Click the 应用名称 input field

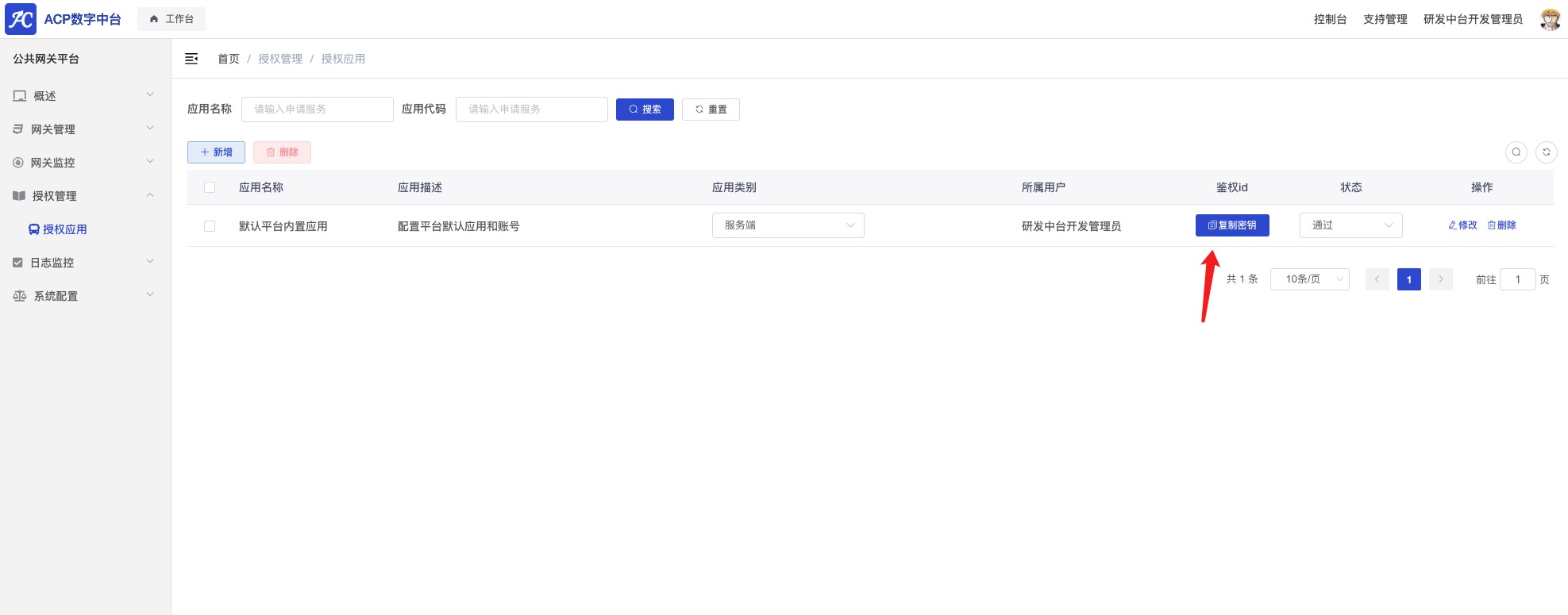point(317,110)
